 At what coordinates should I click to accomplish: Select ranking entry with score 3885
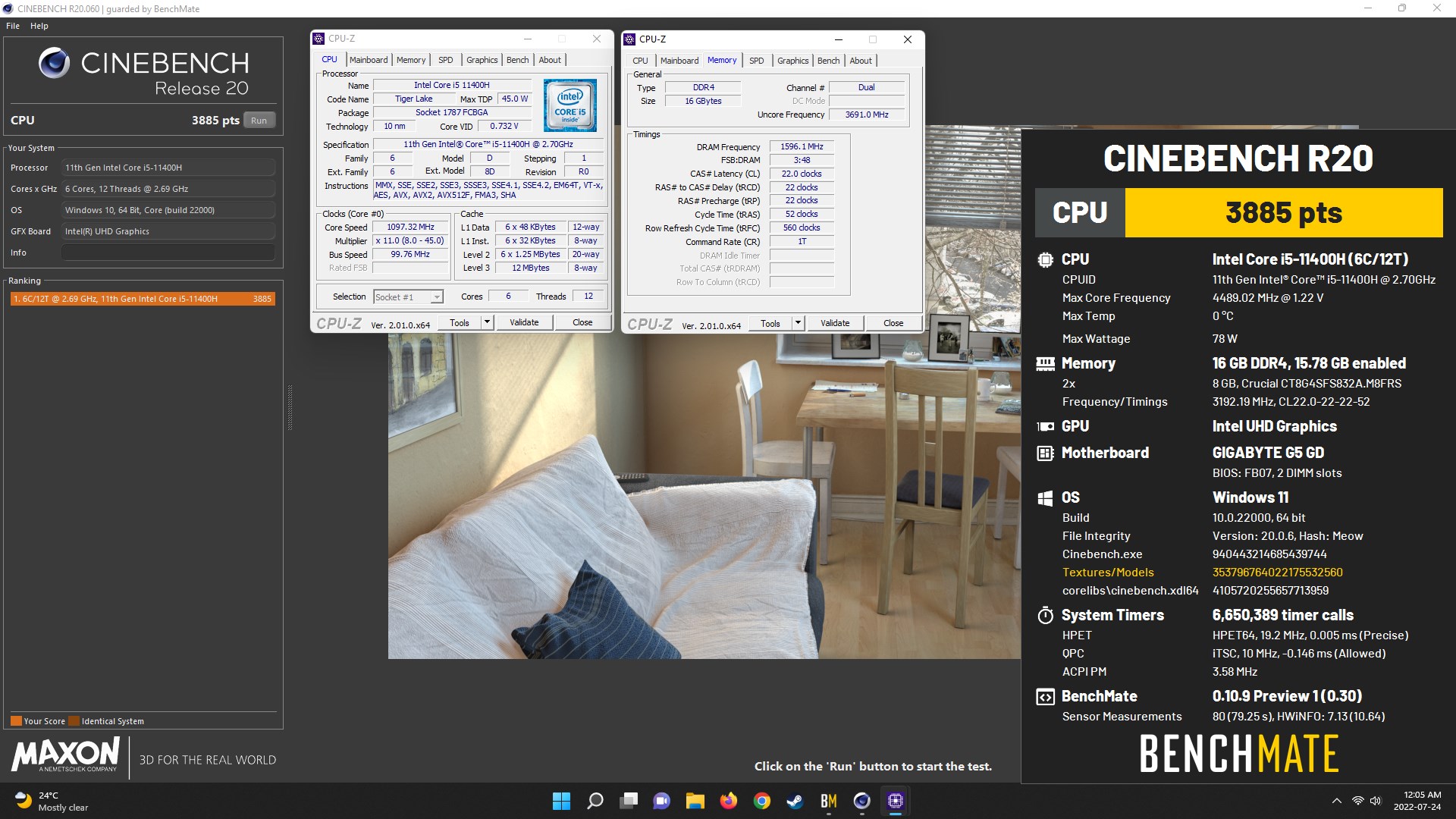click(x=143, y=299)
